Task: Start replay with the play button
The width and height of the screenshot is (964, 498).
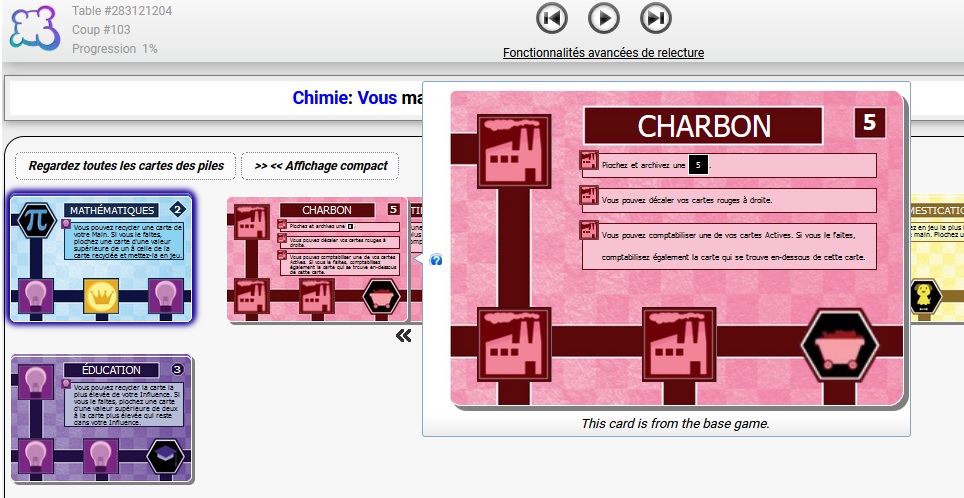Action: click(x=604, y=18)
